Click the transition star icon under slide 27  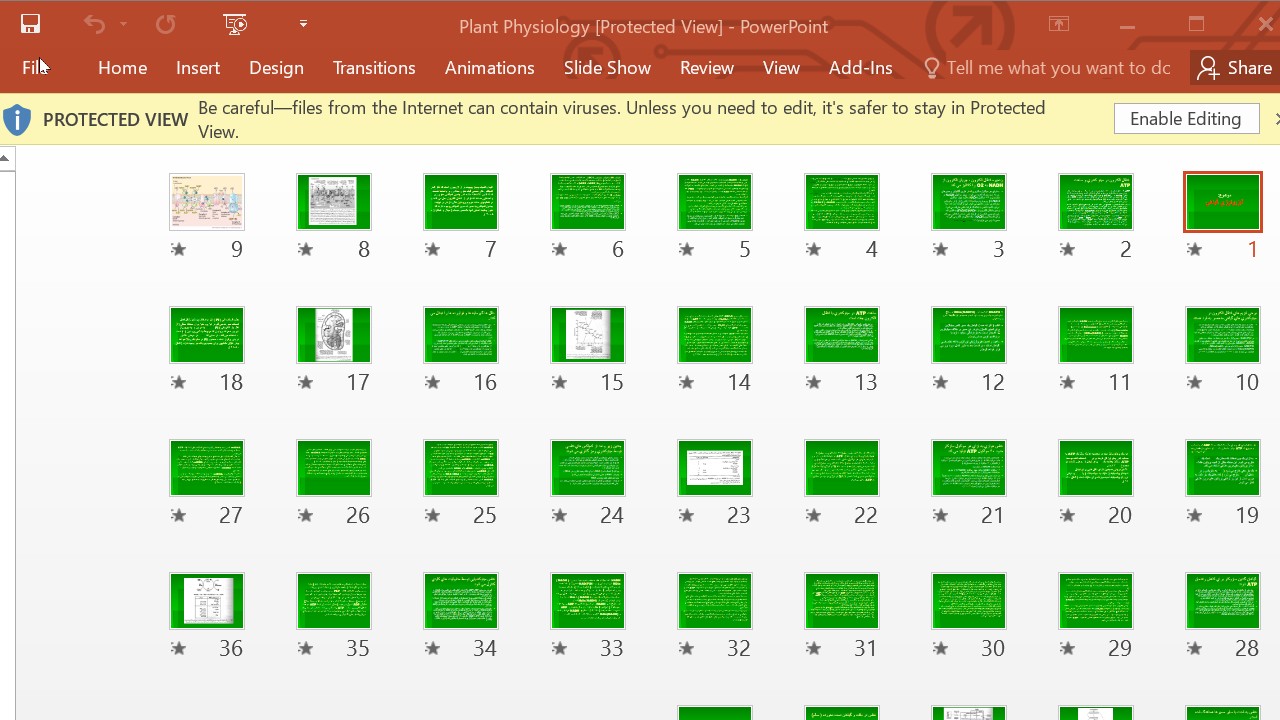pyautogui.click(x=178, y=515)
